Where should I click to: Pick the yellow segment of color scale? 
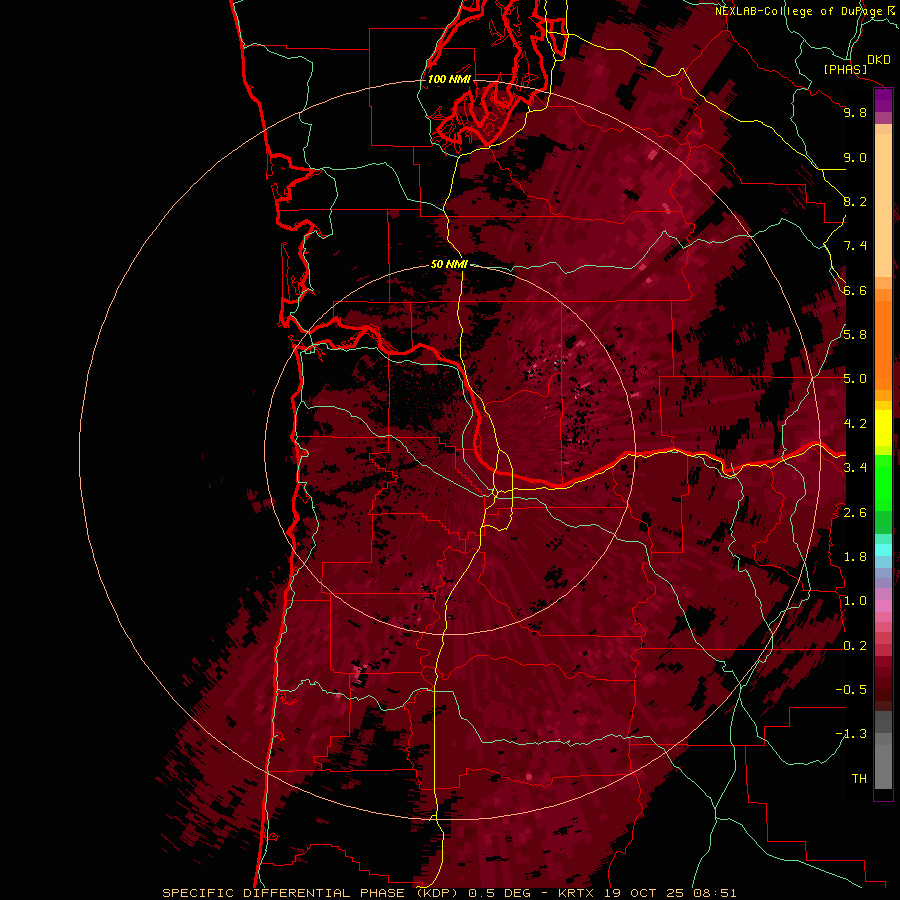(x=883, y=428)
